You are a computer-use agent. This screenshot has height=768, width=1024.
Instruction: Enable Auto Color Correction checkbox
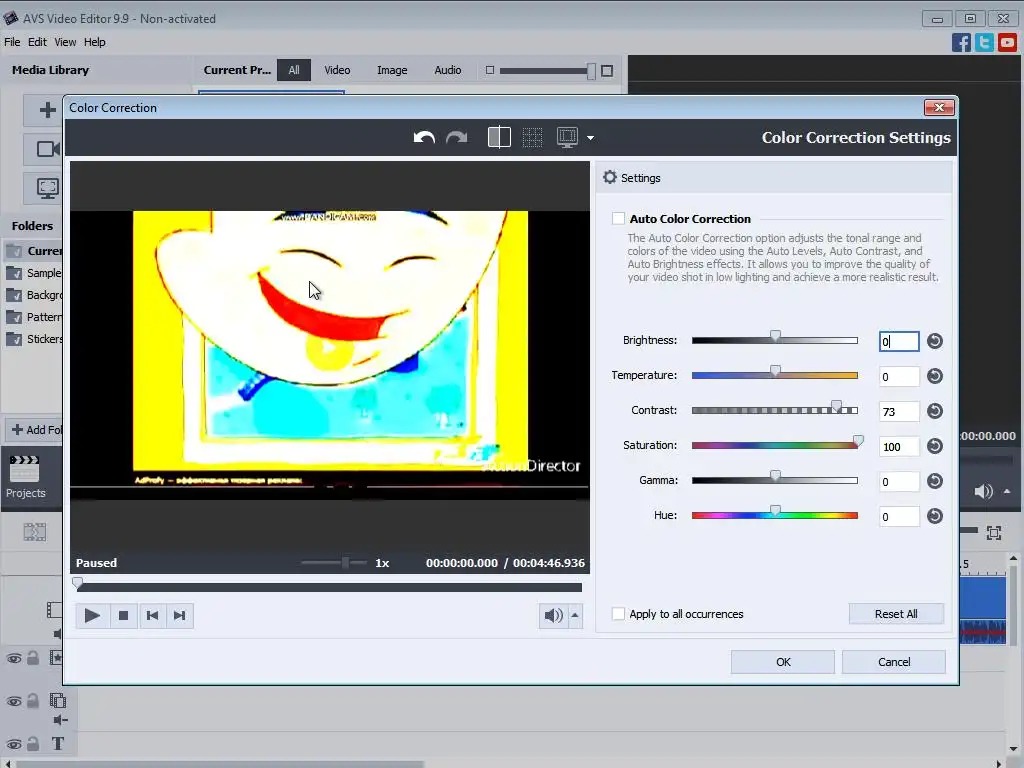pyautogui.click(x=618, y=219)
